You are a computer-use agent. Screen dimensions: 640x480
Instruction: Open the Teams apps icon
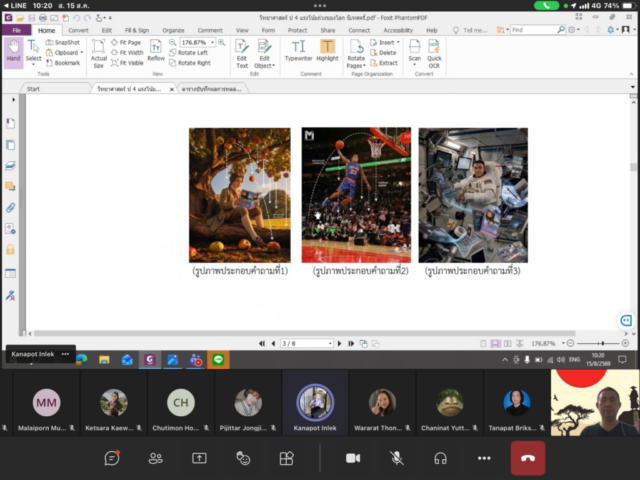(x=287, y=458)
